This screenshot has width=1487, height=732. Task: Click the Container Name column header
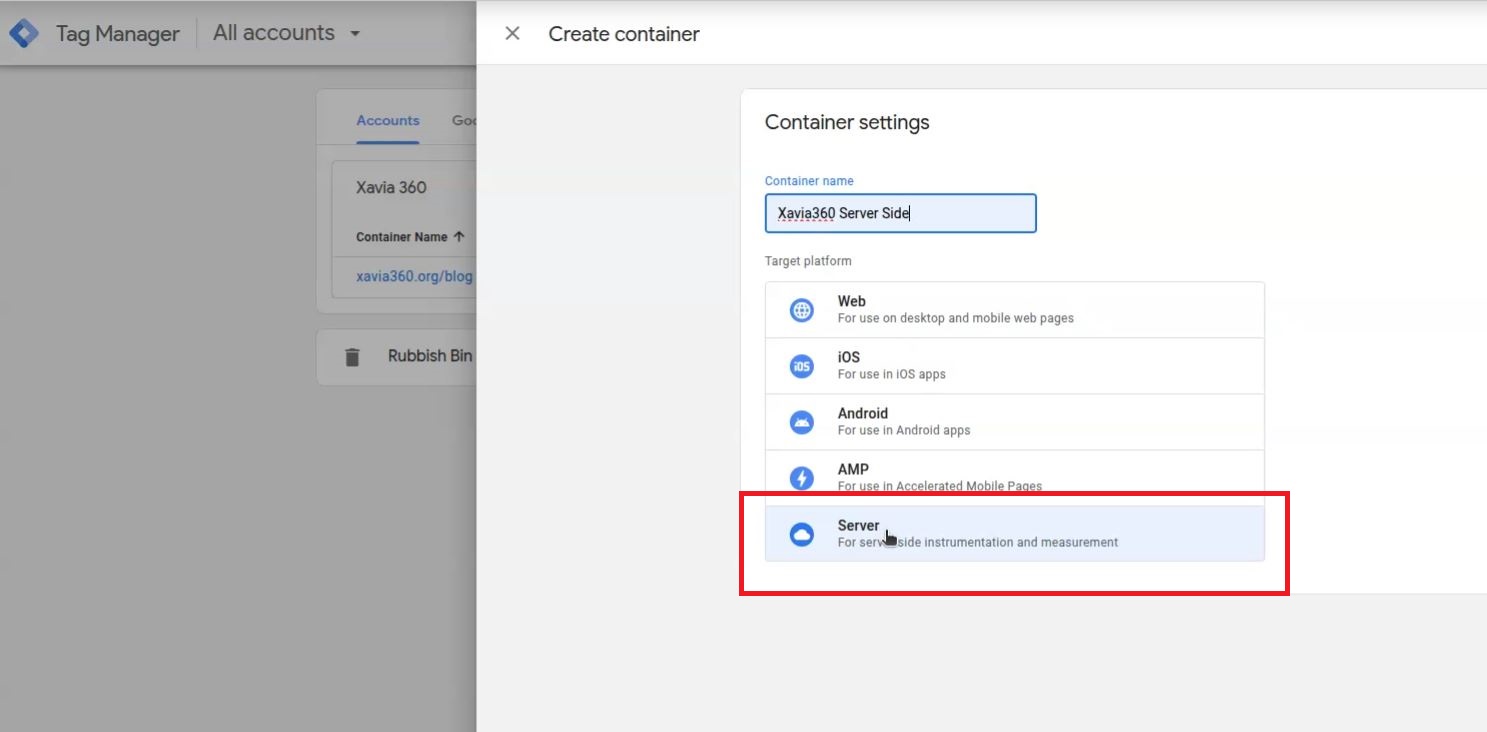coord(402,237)
